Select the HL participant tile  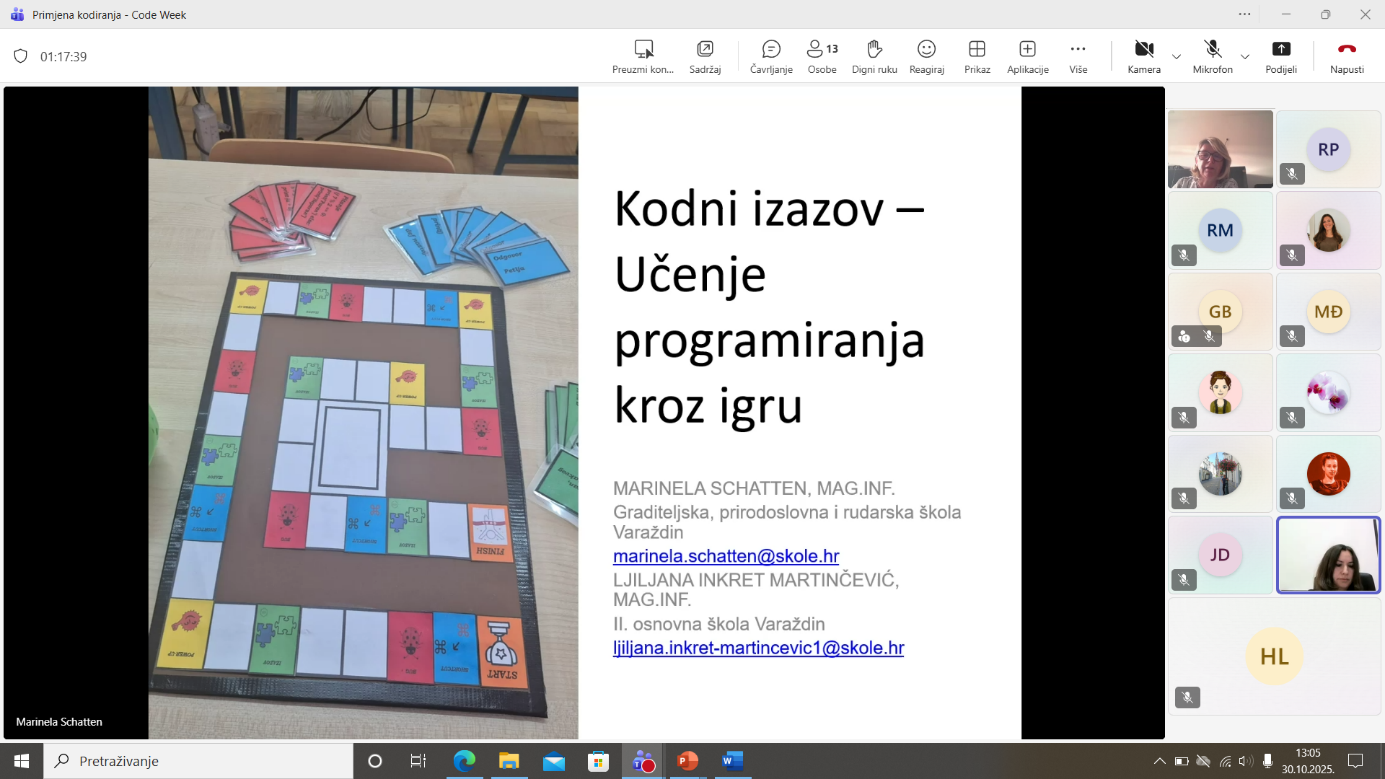click(1274, 656)
